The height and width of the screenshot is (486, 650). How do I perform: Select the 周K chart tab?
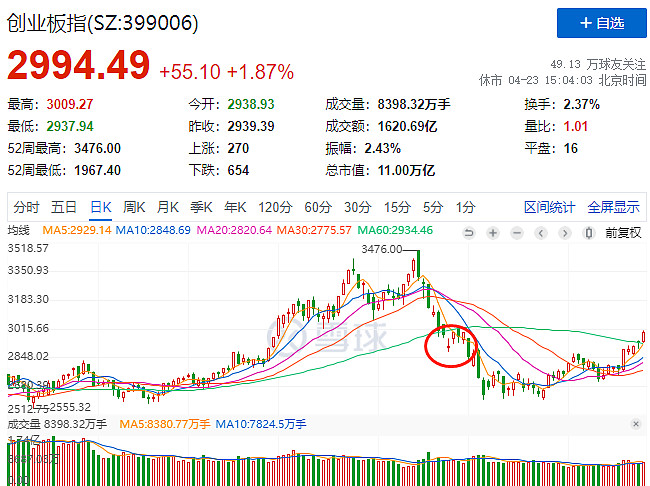(x=134, y=207)
